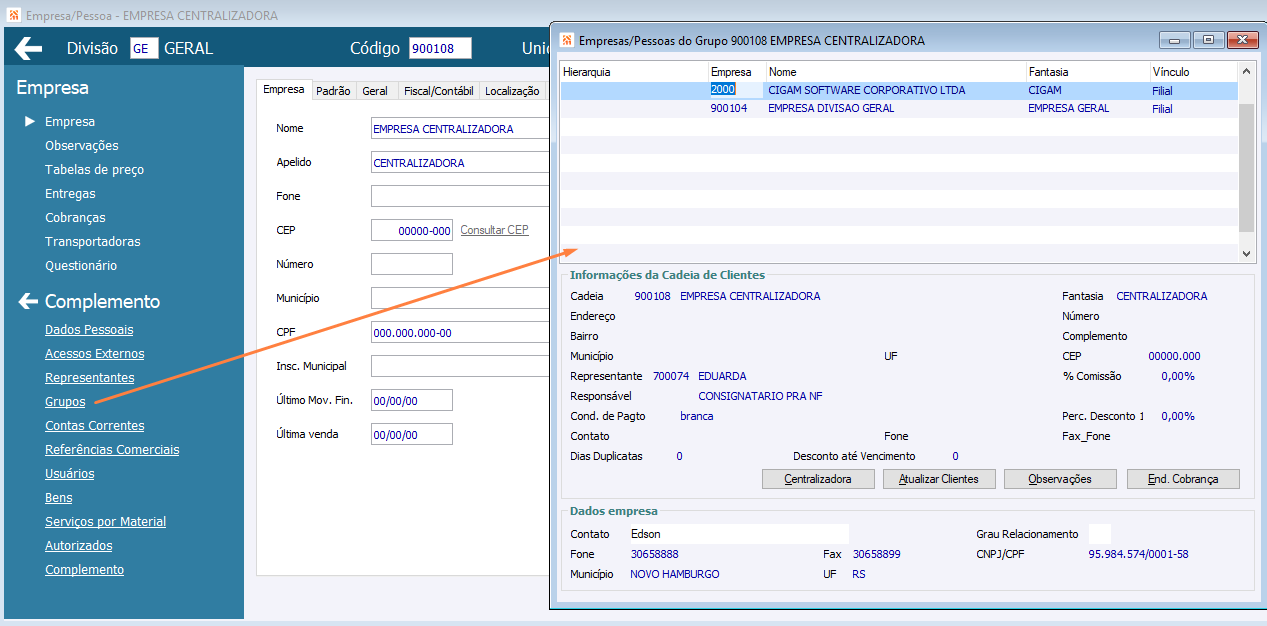This screenshot has width=1267, height=626.
Task: Open the Grupos link
Action: pos(65,402)
